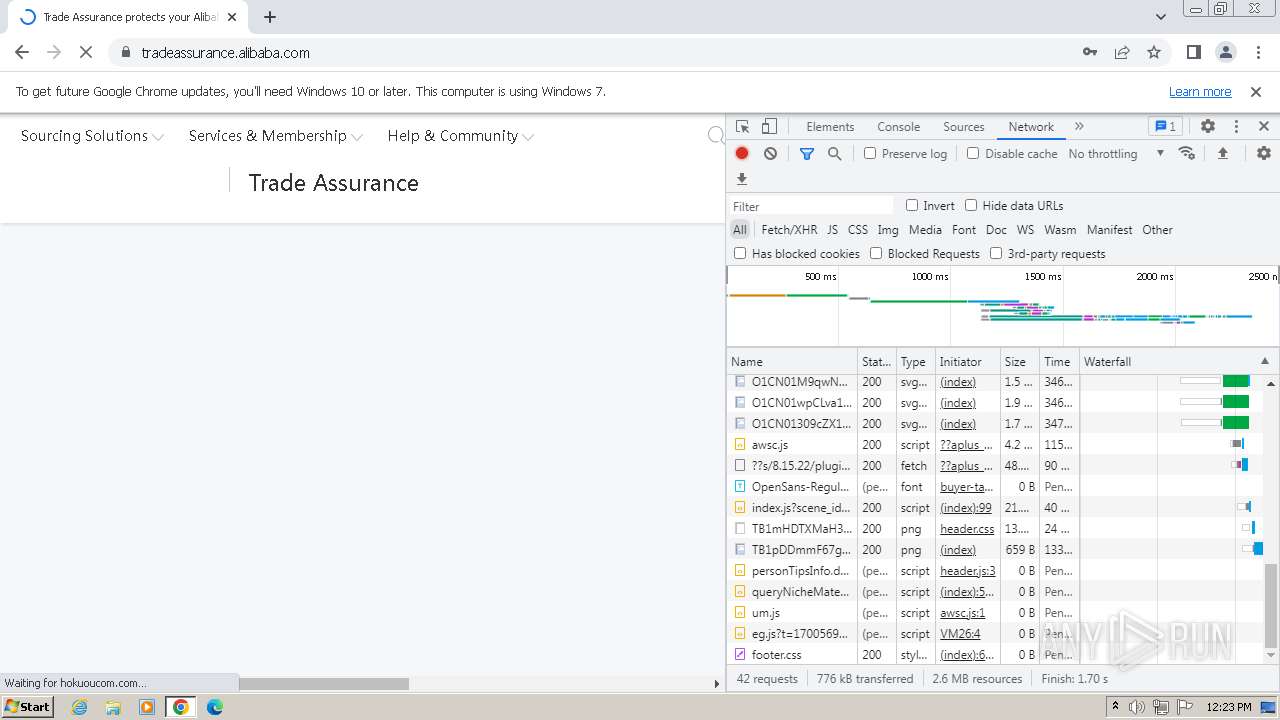Screen dimensions: 1280x720
Task: Open the No throttling dropdown
Action: point(1116,154)
